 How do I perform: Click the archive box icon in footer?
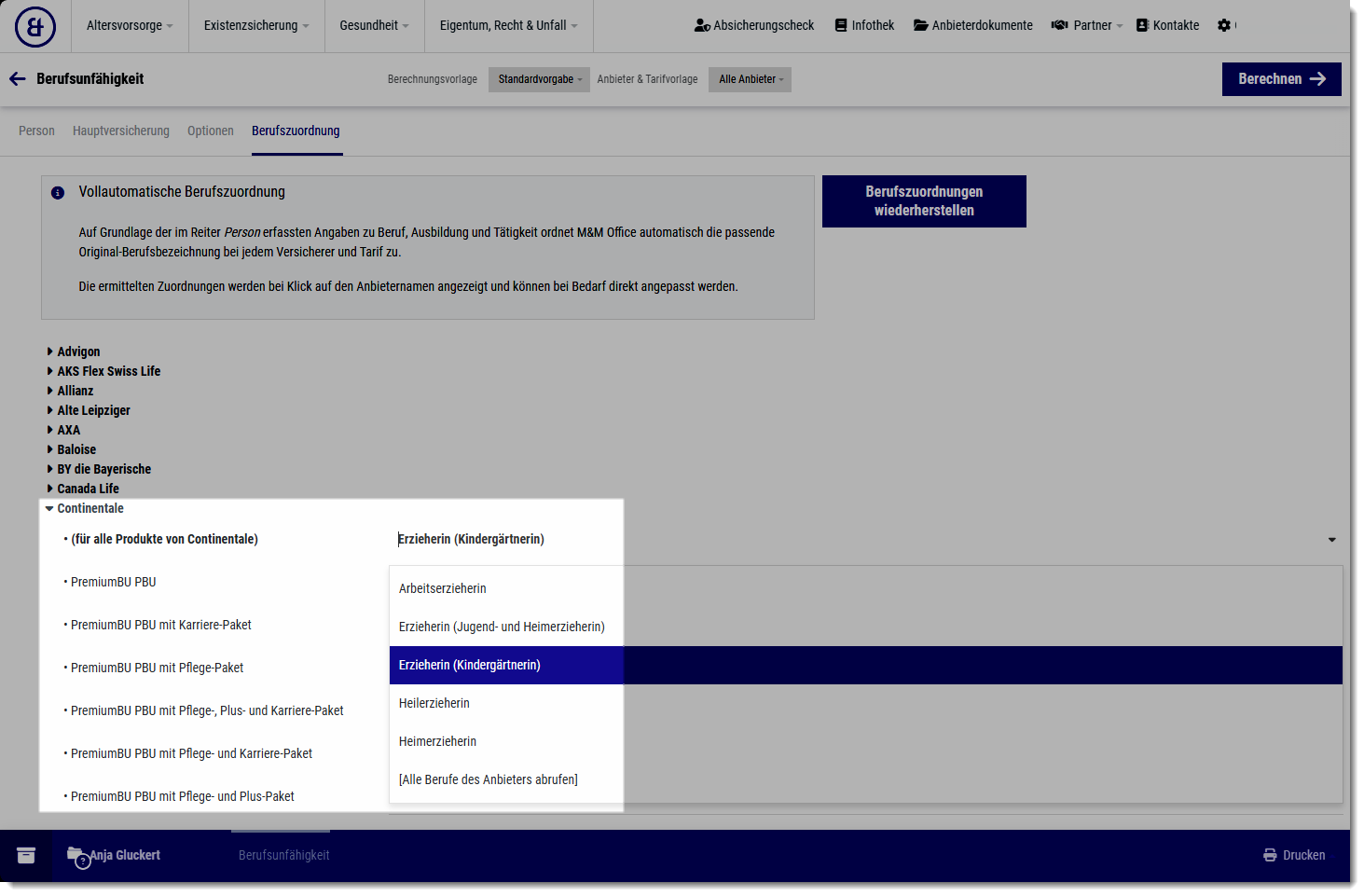tap(26, 855)
